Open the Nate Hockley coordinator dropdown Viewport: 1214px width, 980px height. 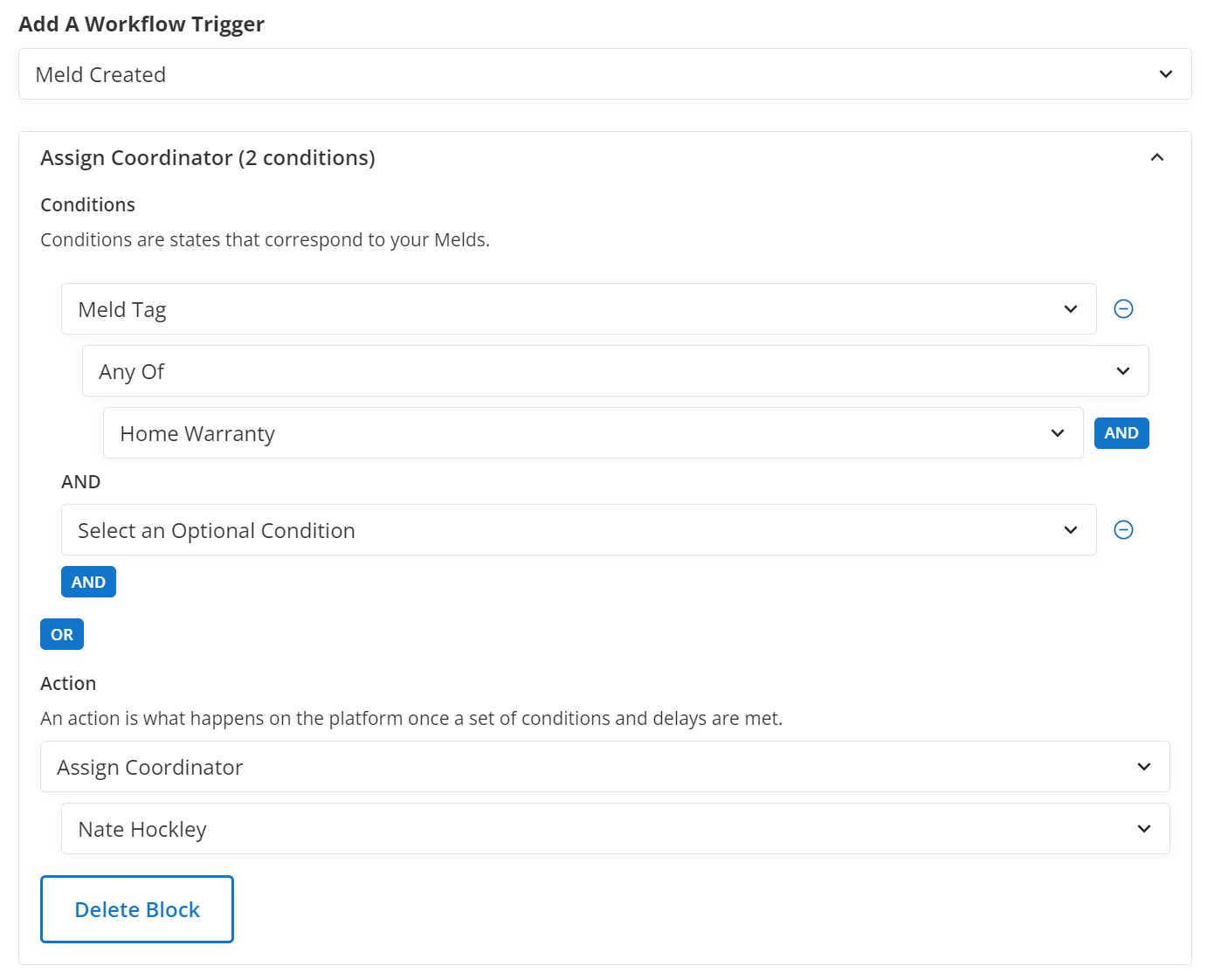tap(615, 829)
